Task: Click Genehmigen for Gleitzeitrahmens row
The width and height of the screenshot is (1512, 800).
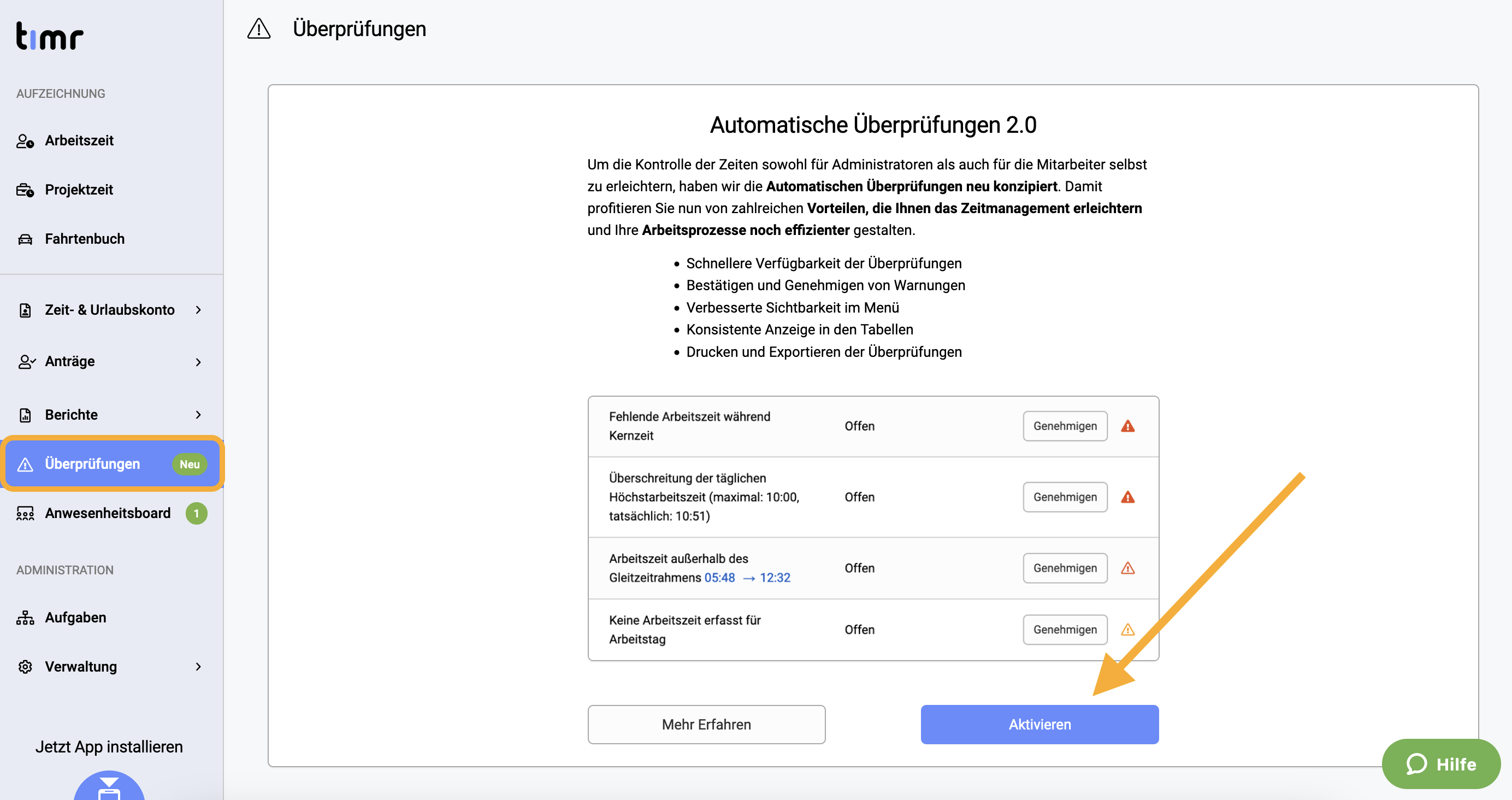Action: click(x=1065, y=568)
